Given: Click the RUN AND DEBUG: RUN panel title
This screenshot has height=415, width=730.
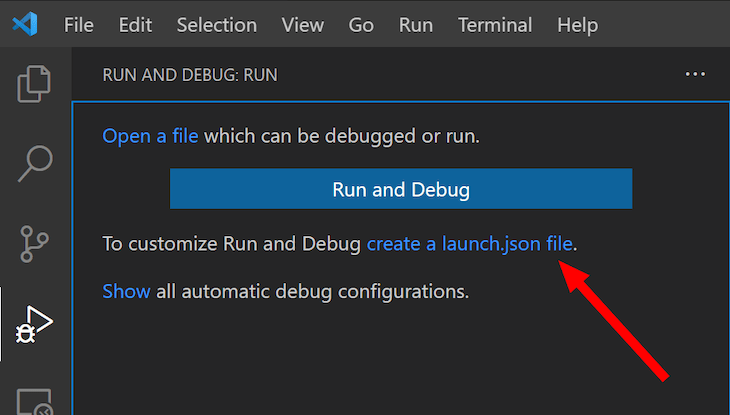Looking at the screenshot, I should 190,75.
